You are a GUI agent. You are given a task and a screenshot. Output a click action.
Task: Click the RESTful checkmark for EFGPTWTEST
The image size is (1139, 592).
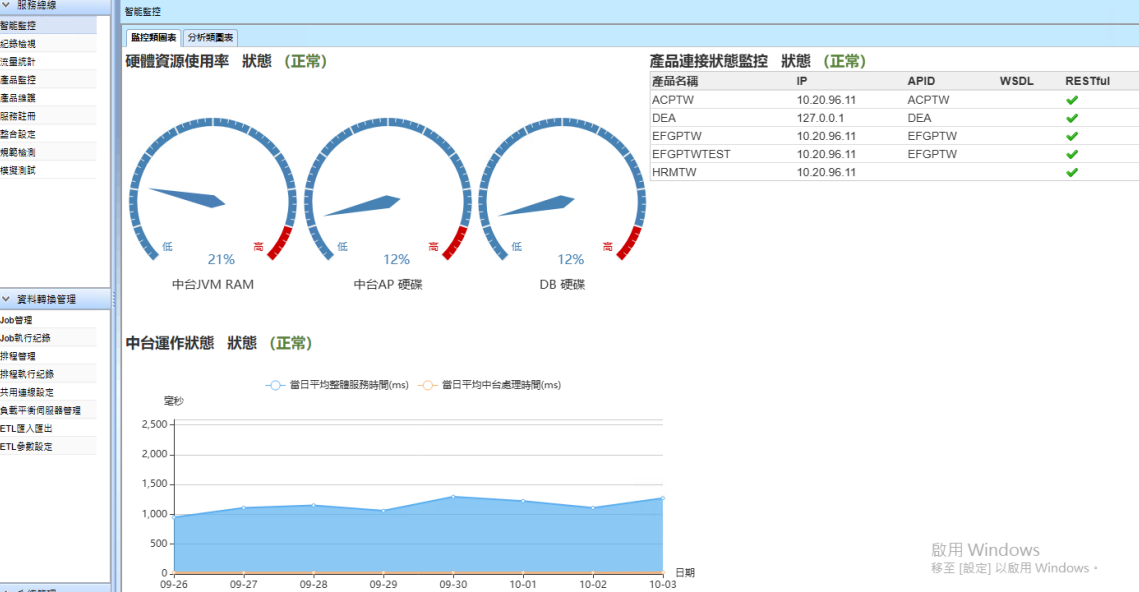(x=1071, y=154)
